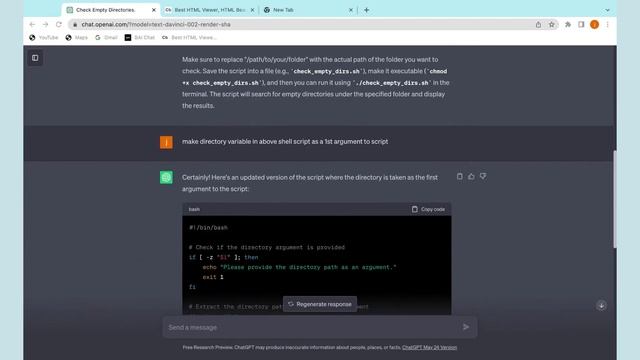Click the echo 'Please provide the directory' line

(x=299, y=267)
